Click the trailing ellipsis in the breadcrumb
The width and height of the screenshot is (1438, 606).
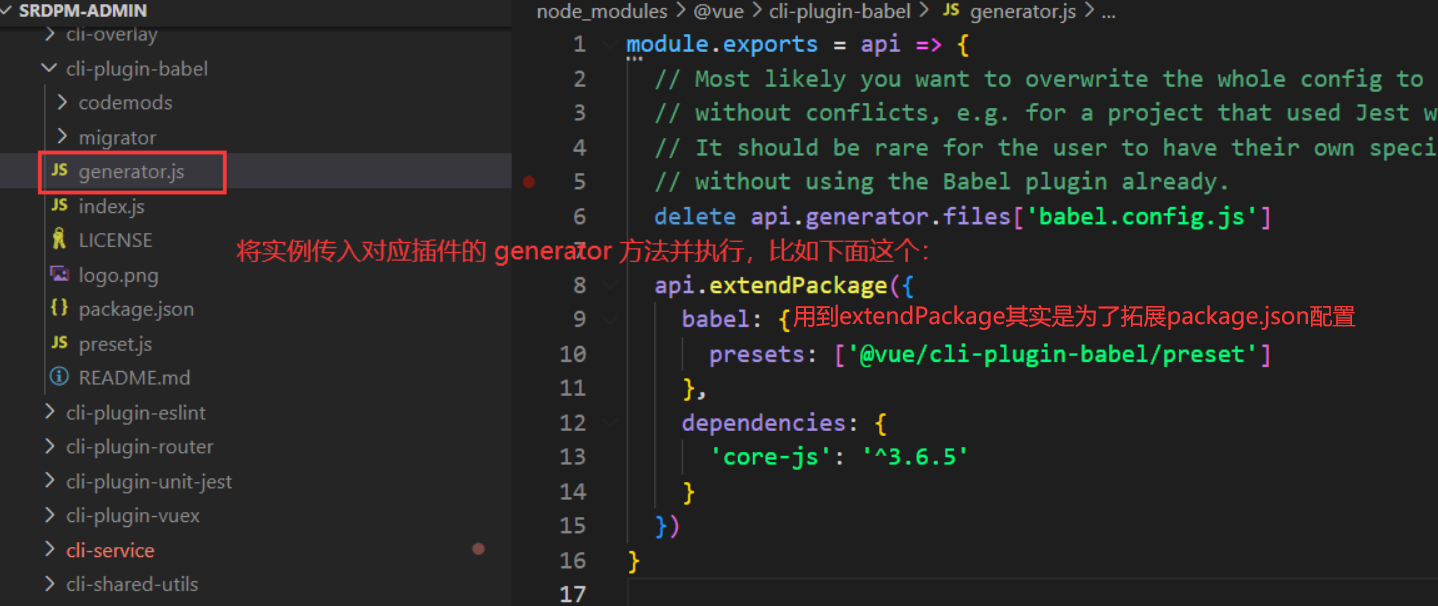tap(1107, 12)
